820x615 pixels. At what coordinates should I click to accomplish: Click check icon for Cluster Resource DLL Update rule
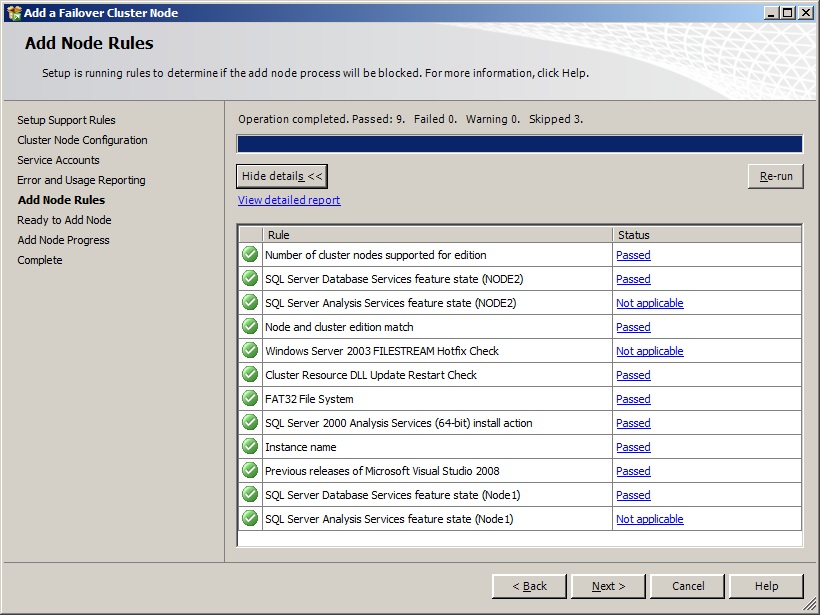coord(250,375)
